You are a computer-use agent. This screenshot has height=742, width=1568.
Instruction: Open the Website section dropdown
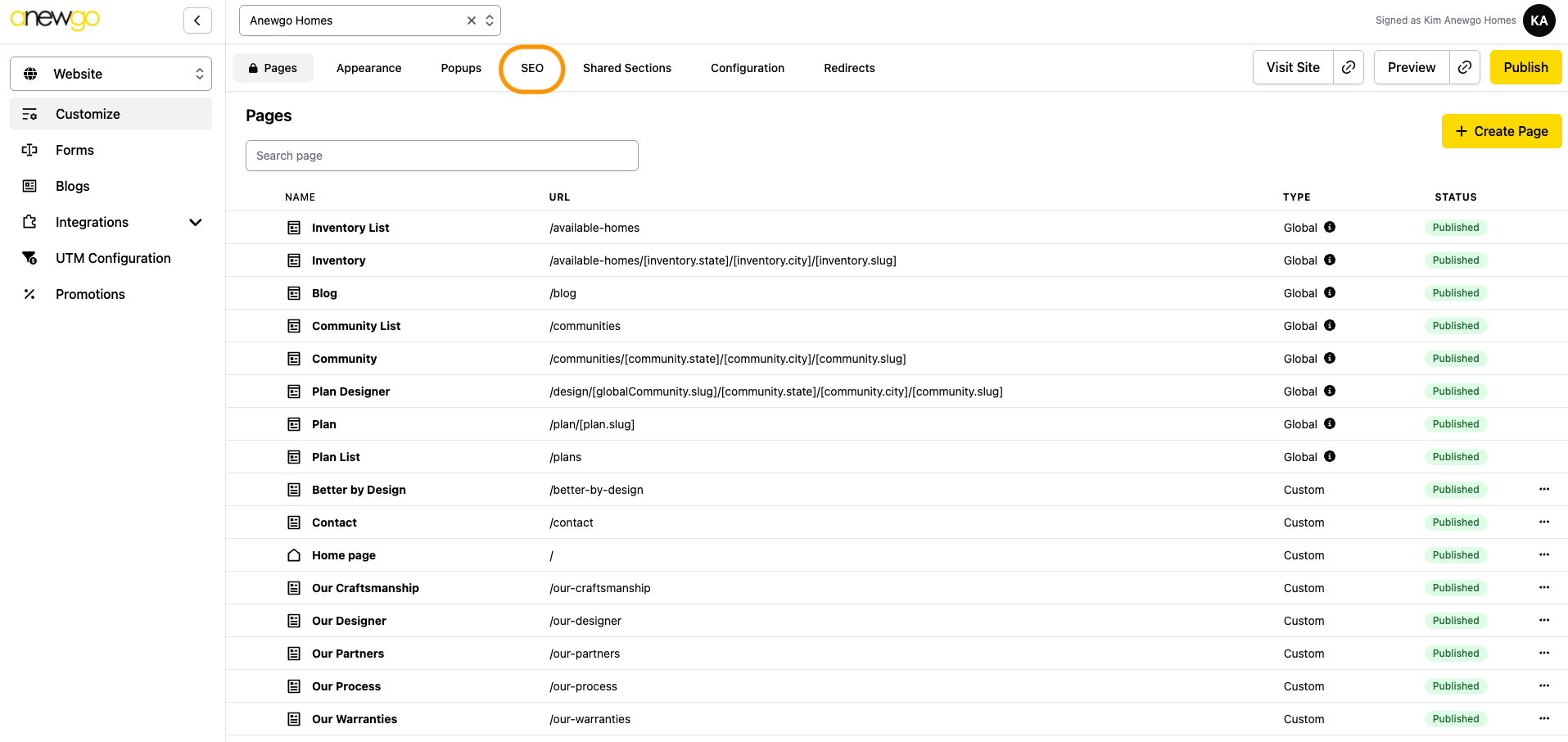point(111,74)
